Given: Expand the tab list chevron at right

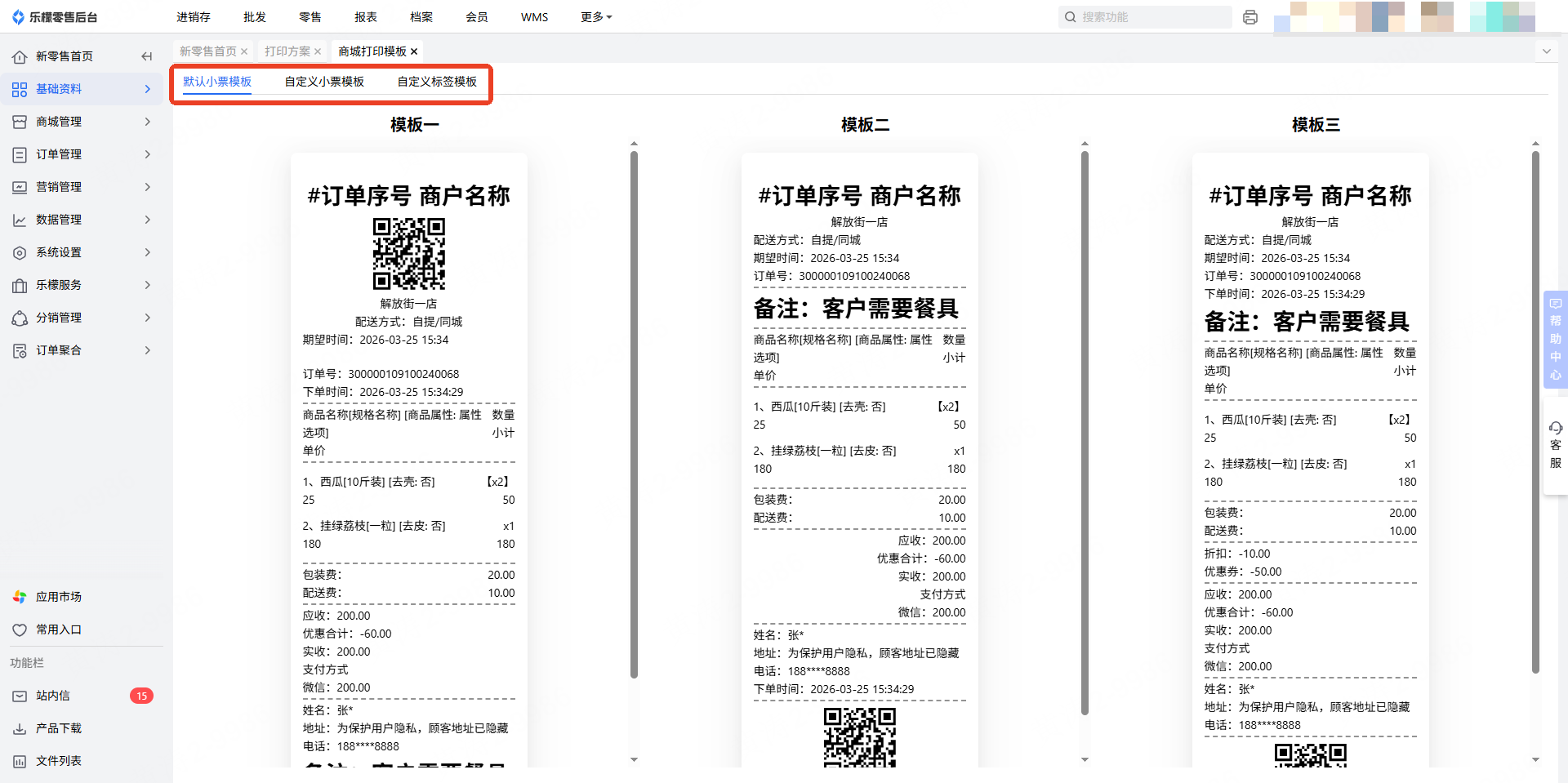Looking at the screenshot, I should pyautogui.click(x=1546, y=51).
